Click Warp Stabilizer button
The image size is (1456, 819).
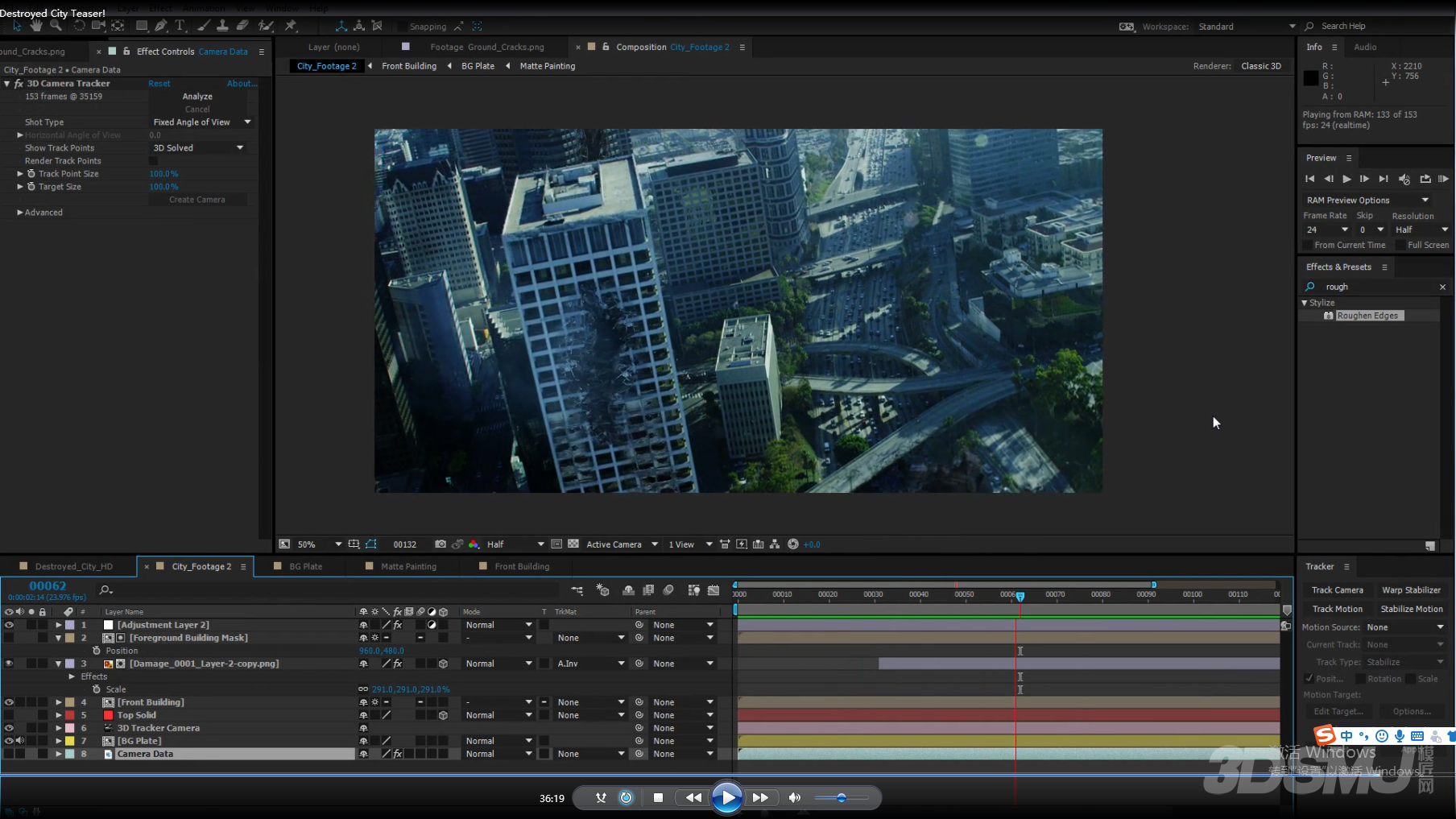(1411, 590)
